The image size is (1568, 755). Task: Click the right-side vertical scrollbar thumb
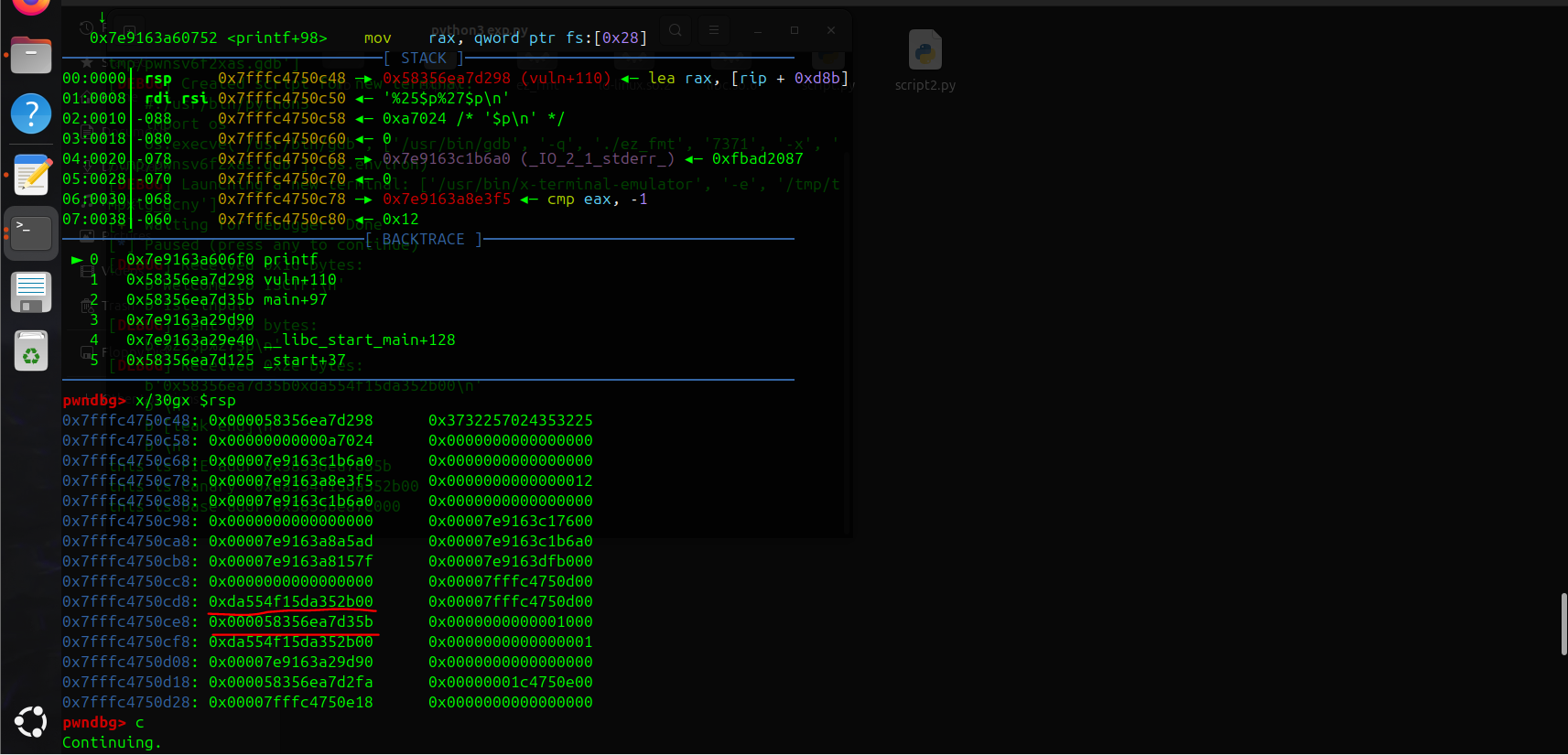(x=1563, y=624)
